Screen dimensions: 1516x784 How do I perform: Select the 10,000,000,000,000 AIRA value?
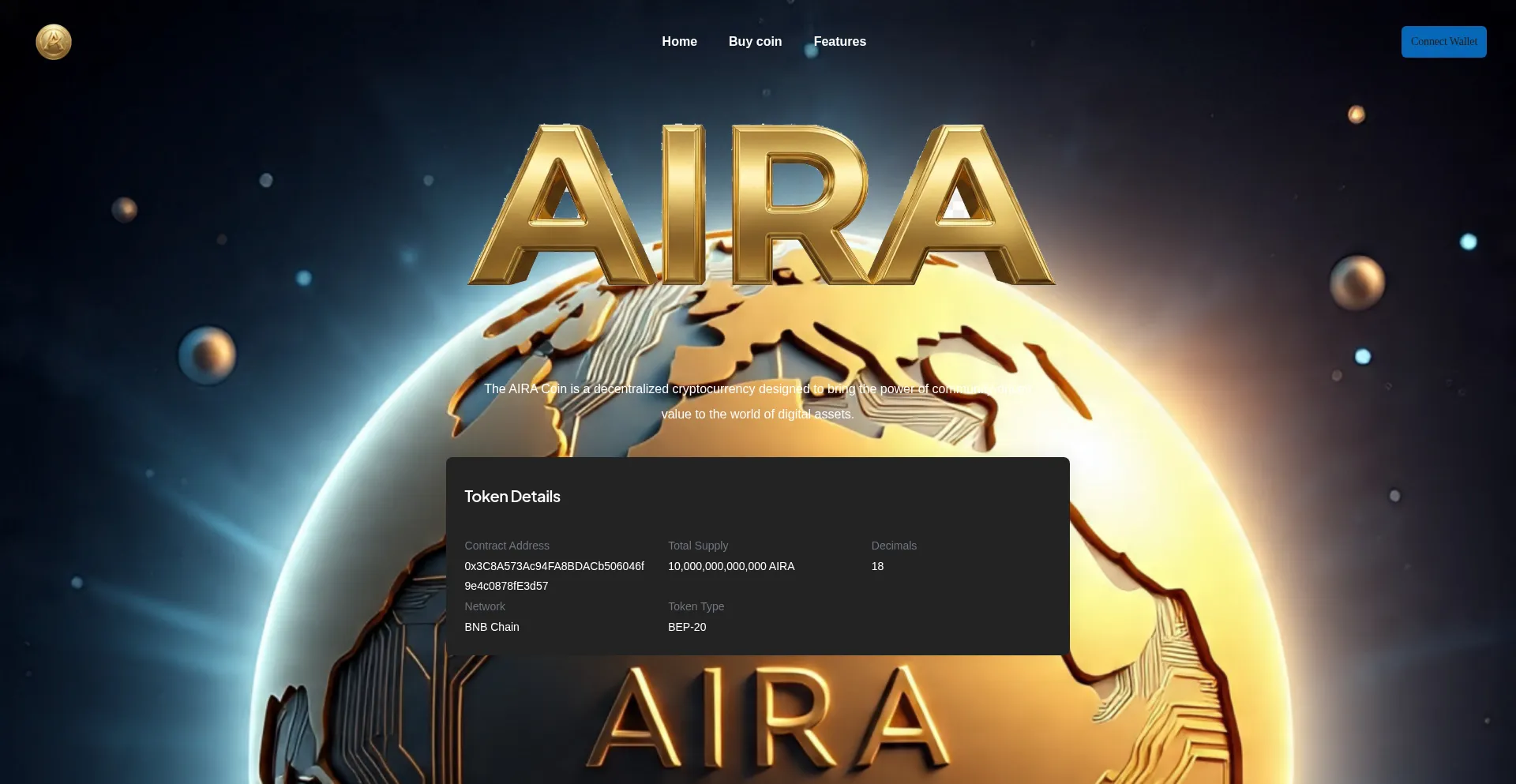pos(731,566)
